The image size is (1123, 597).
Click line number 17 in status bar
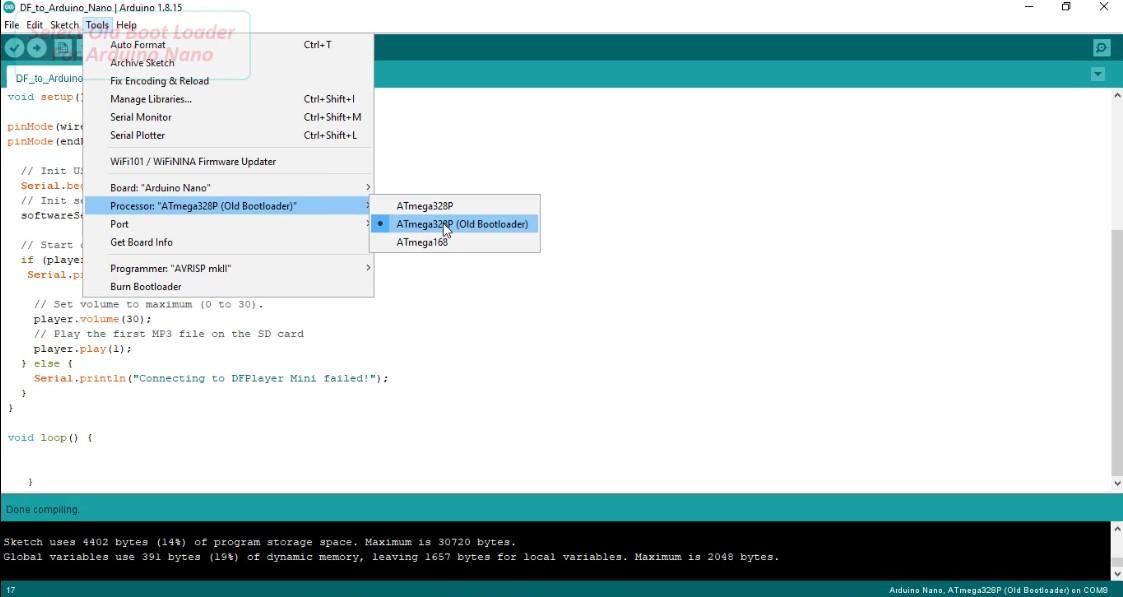11,591
